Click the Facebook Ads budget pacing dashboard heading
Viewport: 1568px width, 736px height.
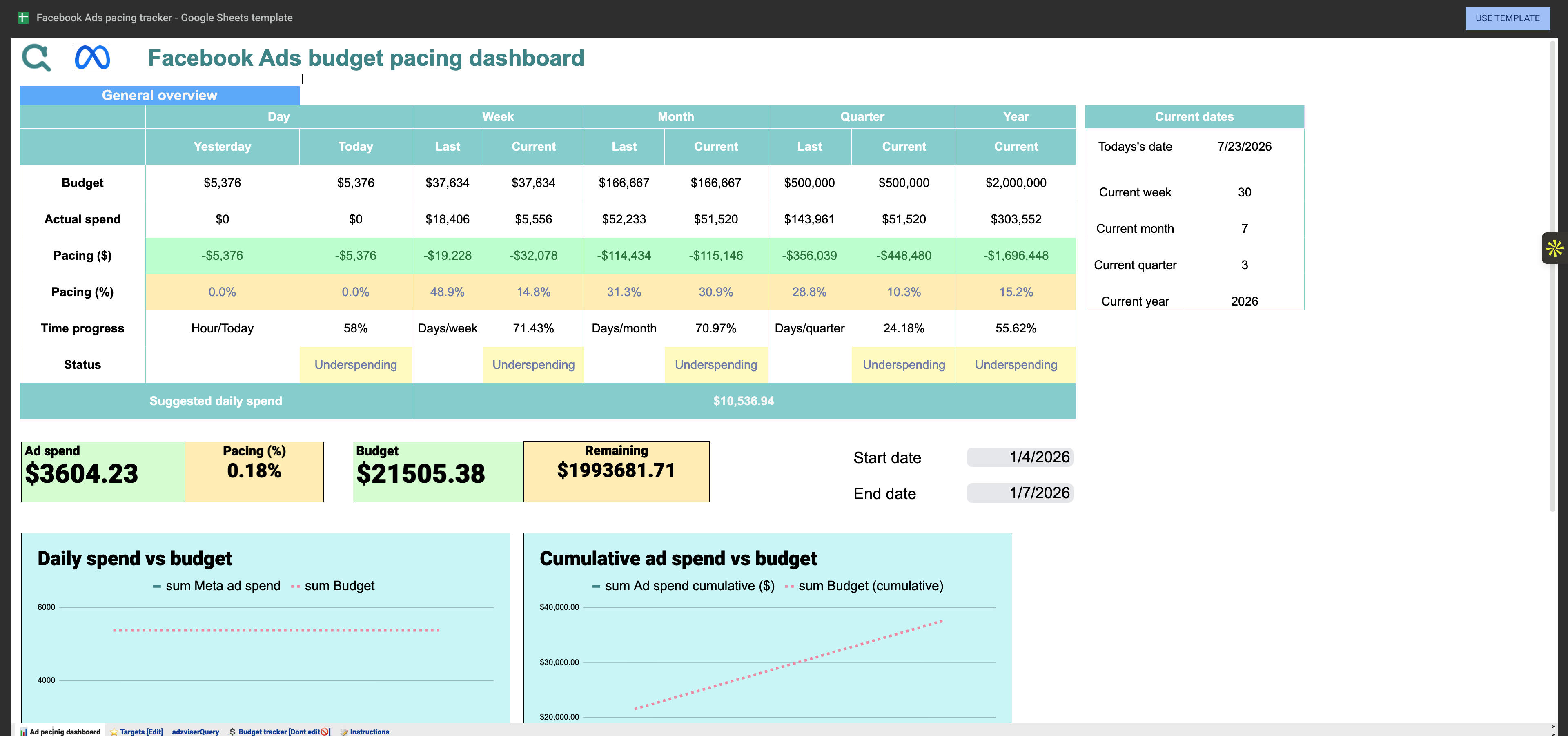pos(366,58)
